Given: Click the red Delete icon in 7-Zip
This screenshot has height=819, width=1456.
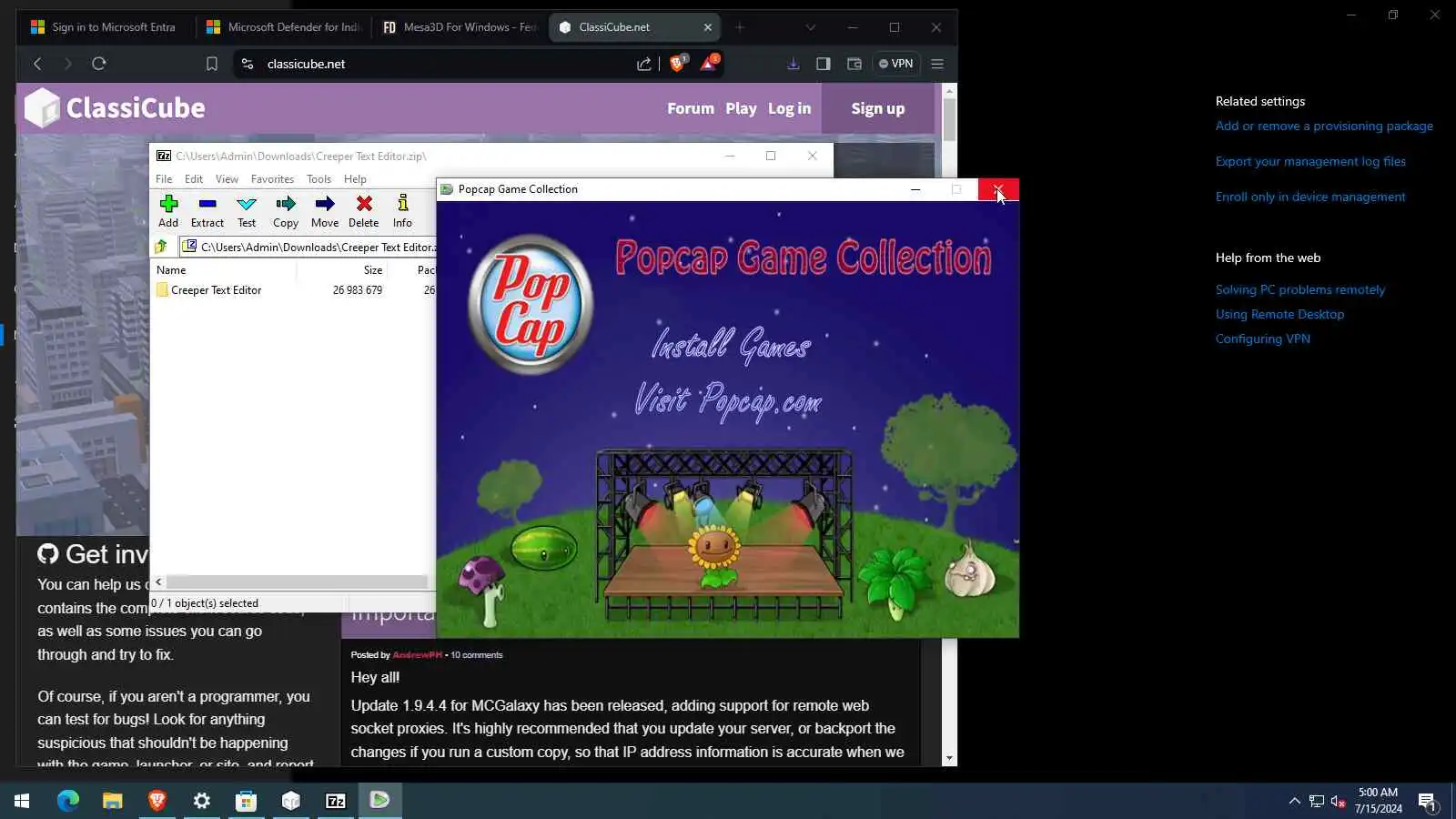Looking at the screenshot, I should pos(364,211).
